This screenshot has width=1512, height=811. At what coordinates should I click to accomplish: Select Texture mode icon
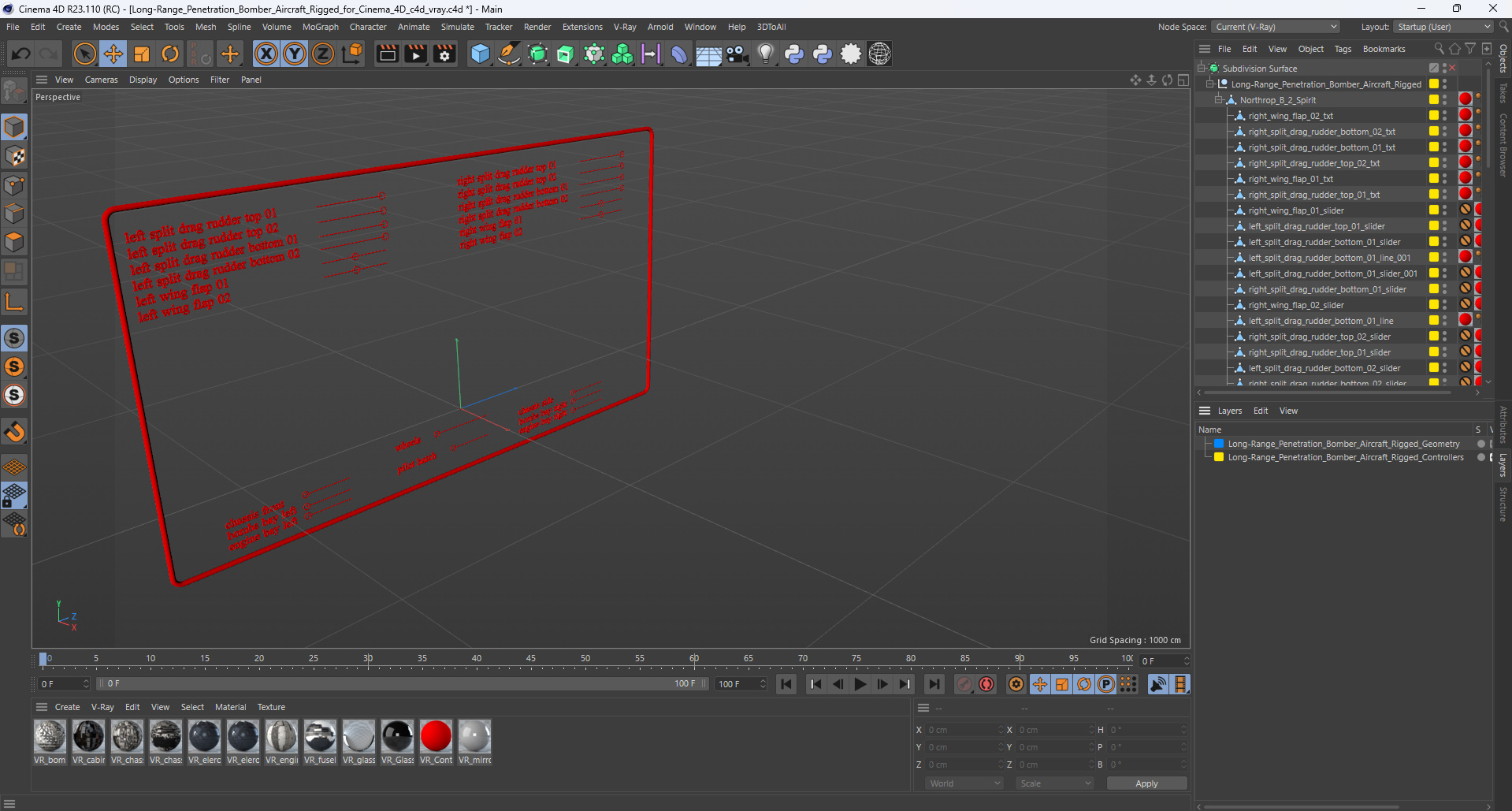pyautogui.click(x=14, y=156)
